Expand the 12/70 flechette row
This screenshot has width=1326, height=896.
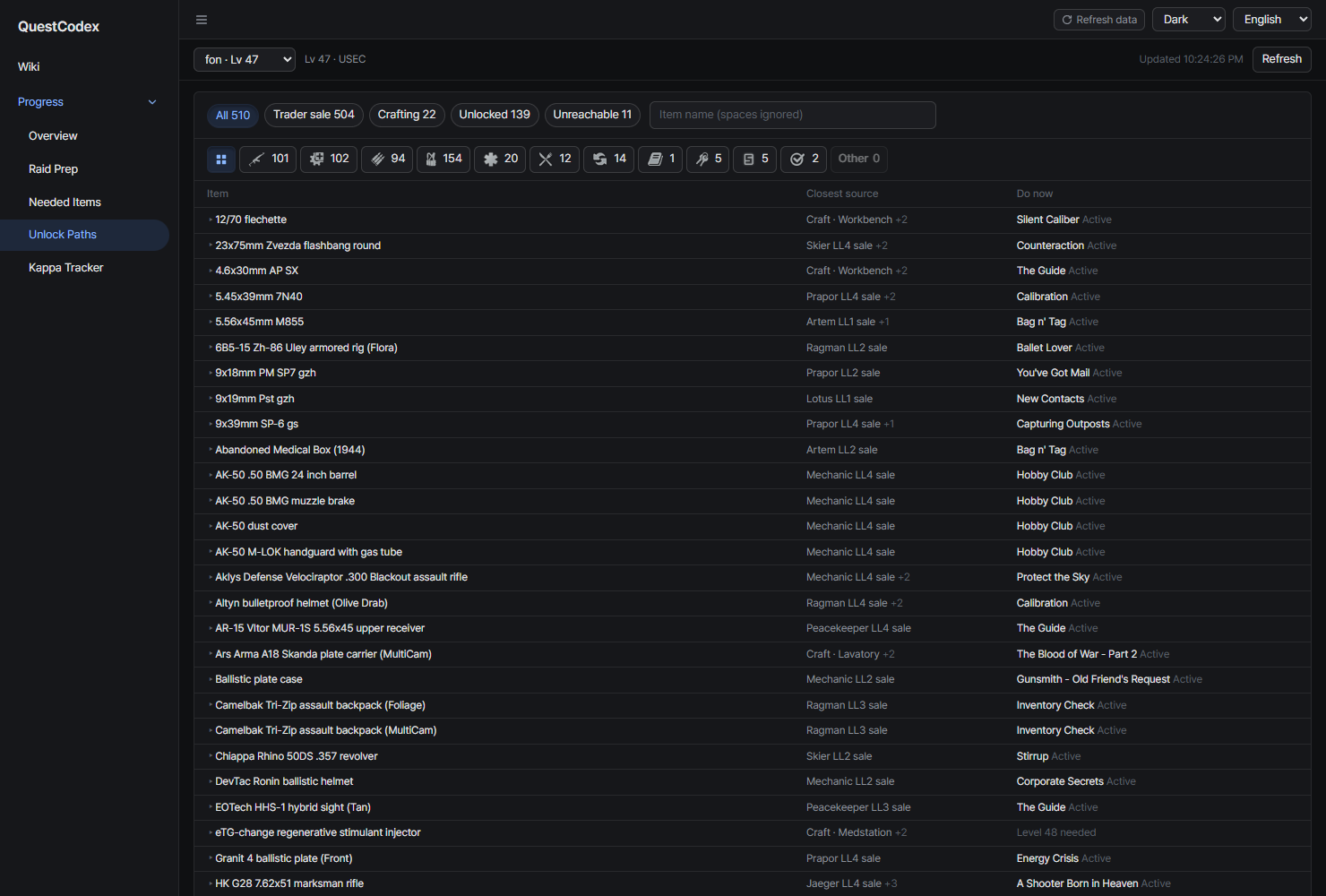point(752,220)
